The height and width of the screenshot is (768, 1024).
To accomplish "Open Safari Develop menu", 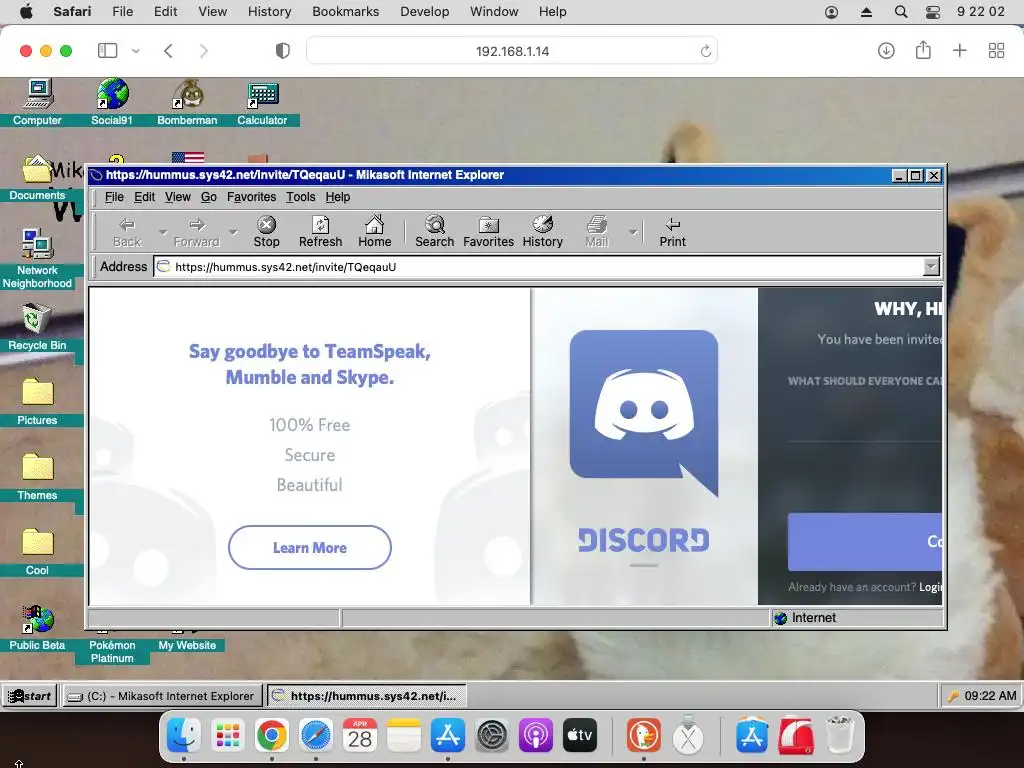I will click(424, 12).
